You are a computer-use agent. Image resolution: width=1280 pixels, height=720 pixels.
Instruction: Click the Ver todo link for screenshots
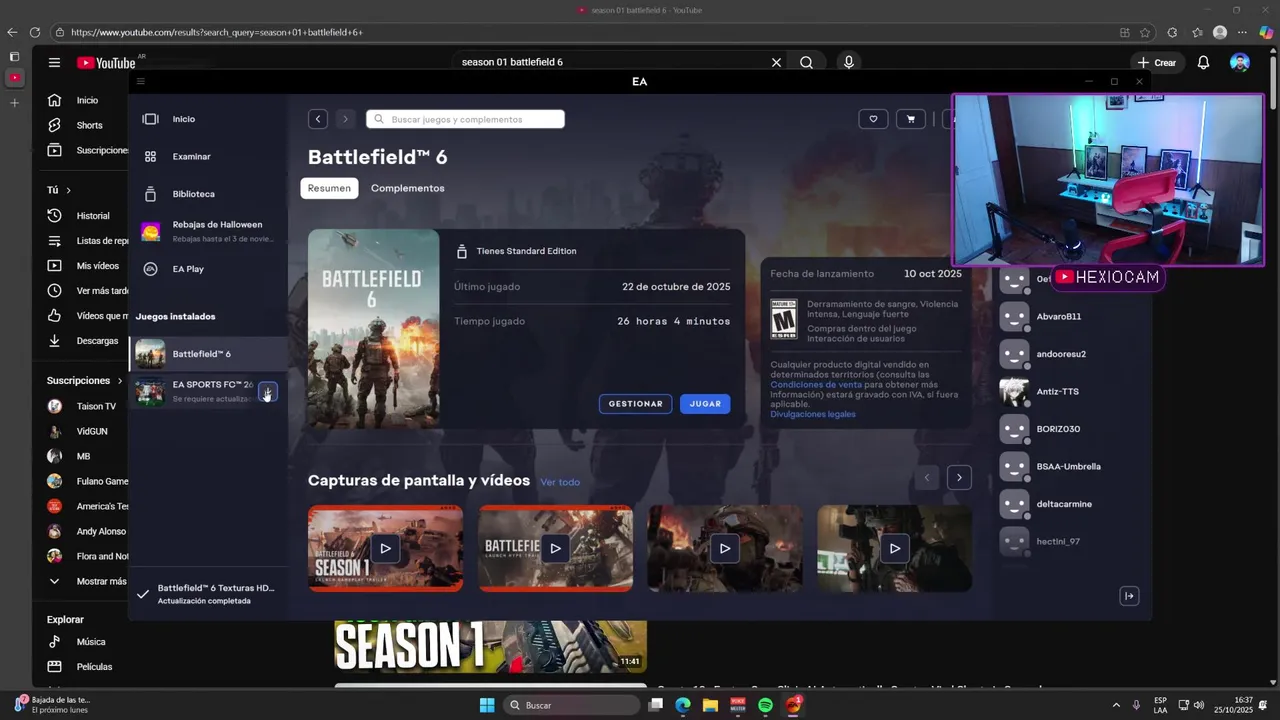[x=560, y=482]
